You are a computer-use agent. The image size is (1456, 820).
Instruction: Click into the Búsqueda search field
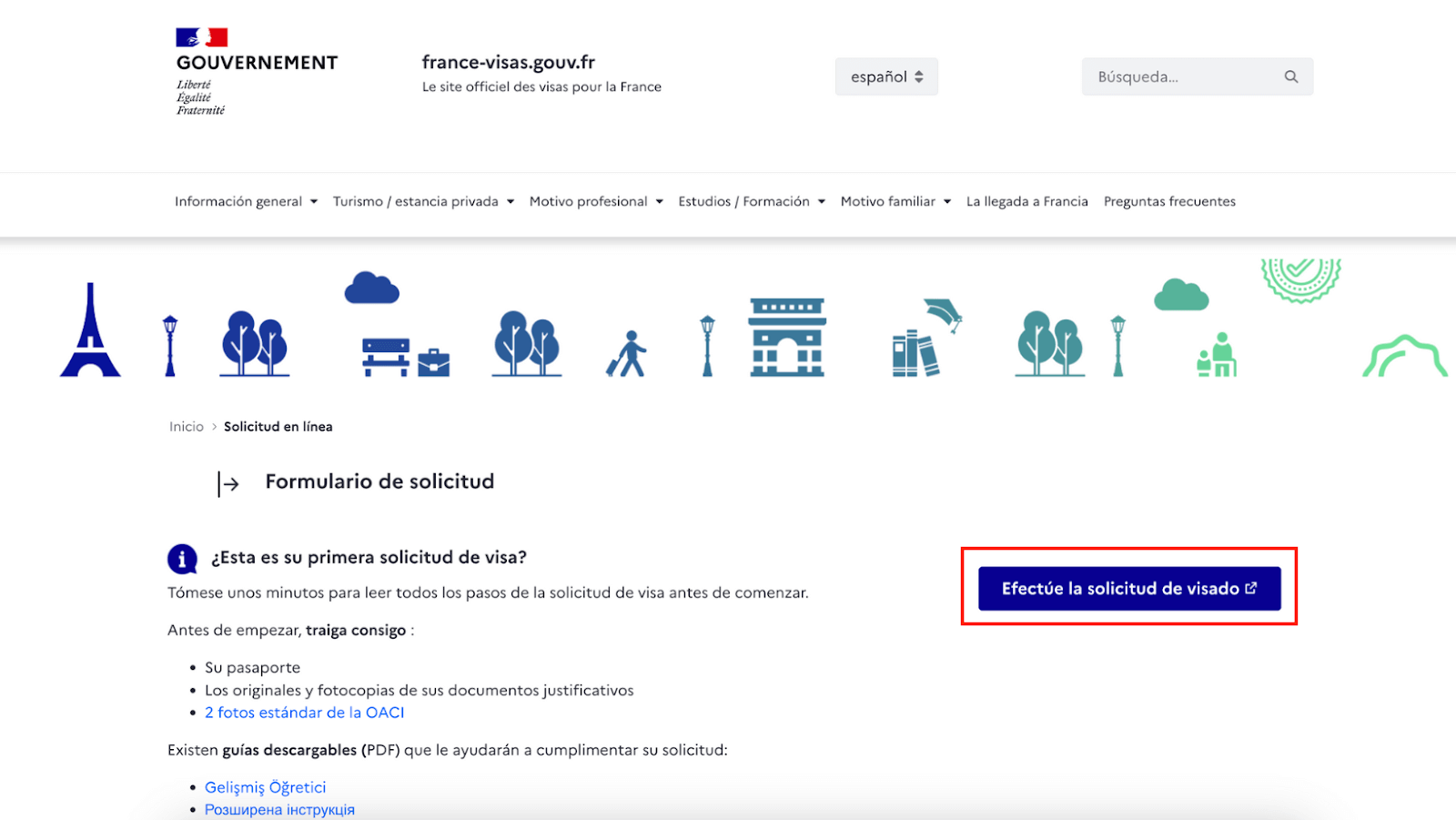1181,77
